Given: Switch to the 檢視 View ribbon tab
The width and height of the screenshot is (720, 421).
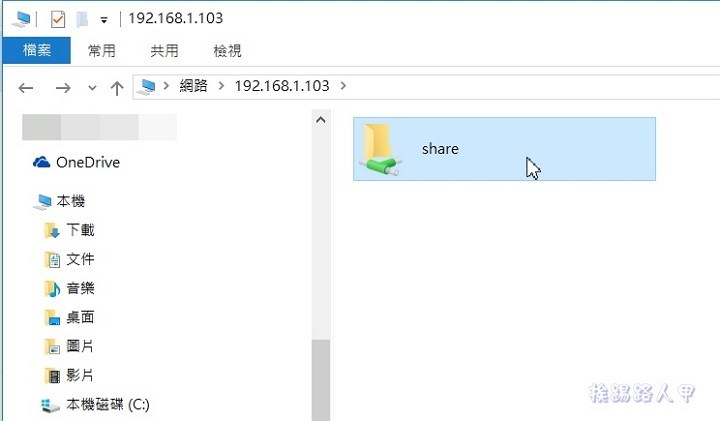Looking at the screenshot, I should click(227, 51).
